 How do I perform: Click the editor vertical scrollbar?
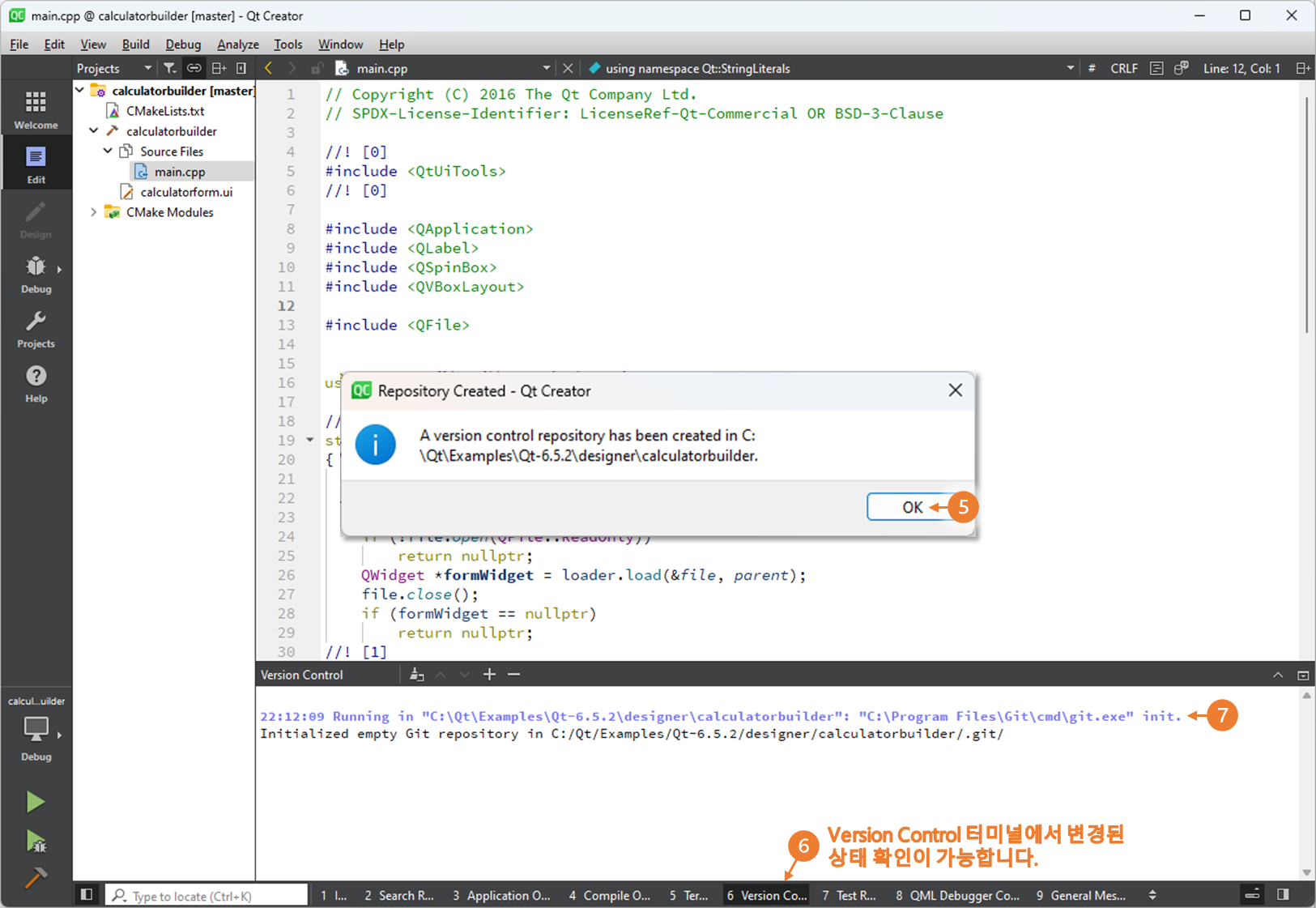click(x=1306, y=215)
